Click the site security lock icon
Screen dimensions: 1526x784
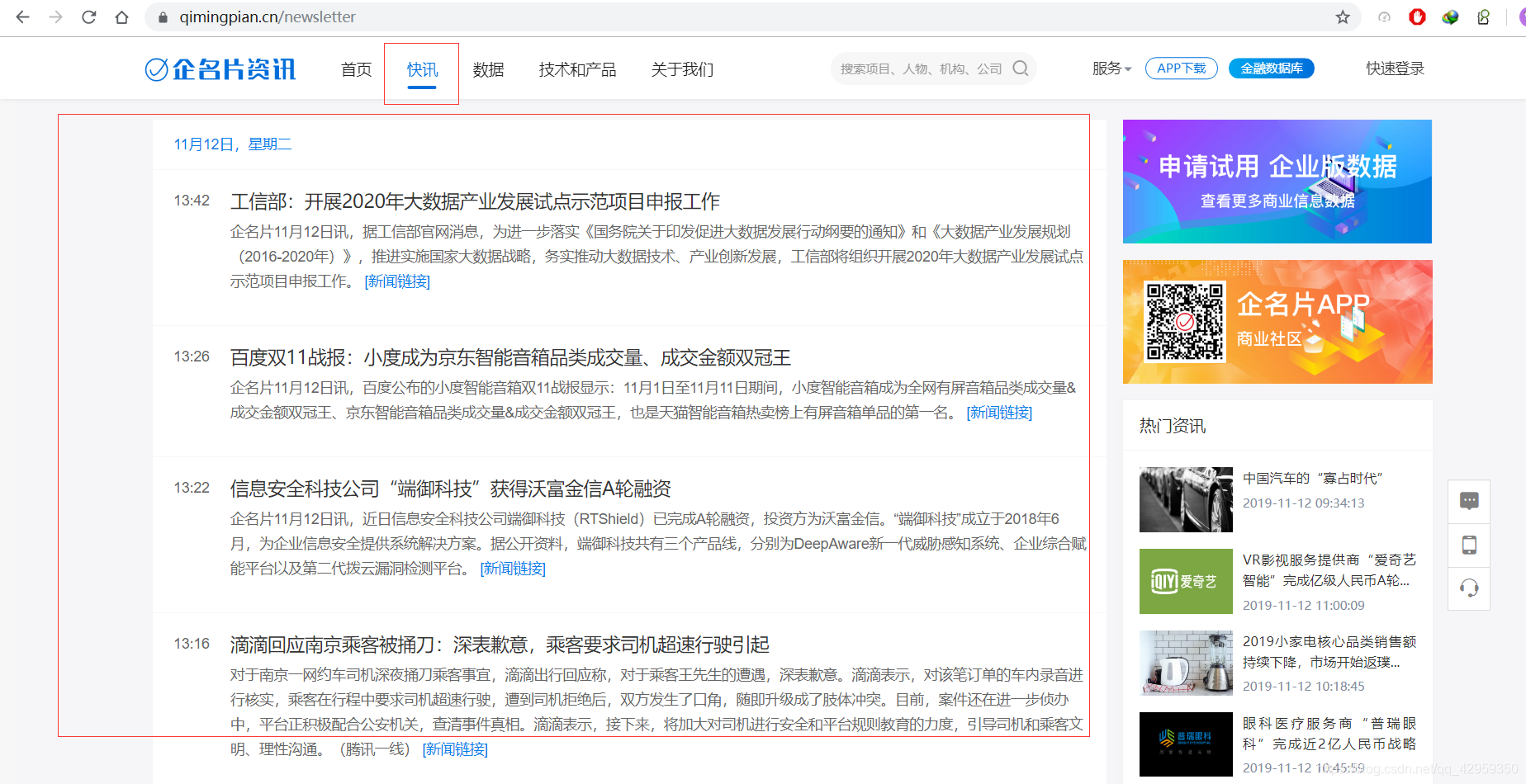pos(162,17)
